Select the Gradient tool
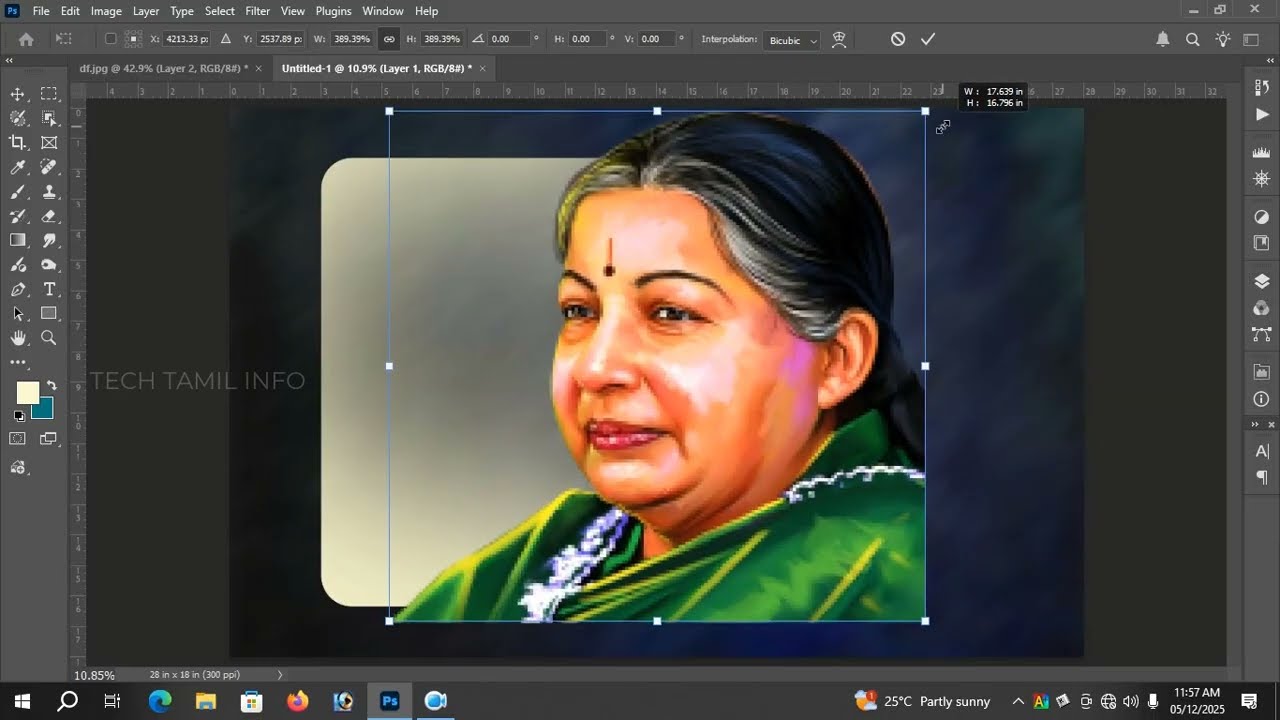Image resolution: width=1280 pixels, height=720 pixels. tap(18, 240)
